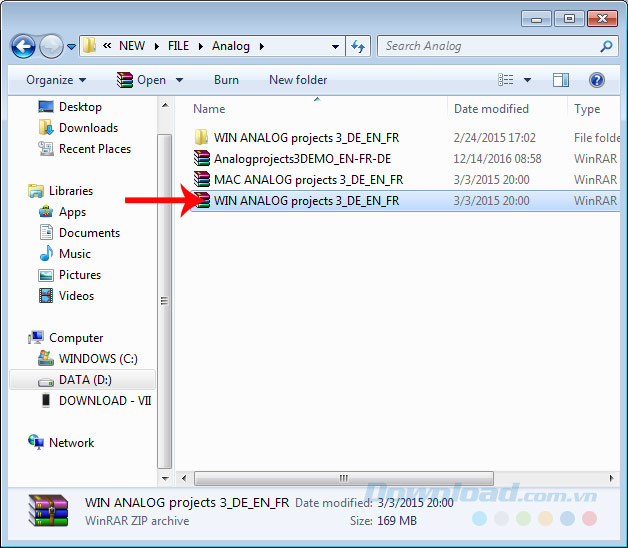628x548 pixels.
Task: Click the refresh button beside address bar
Action: [359, 46]
